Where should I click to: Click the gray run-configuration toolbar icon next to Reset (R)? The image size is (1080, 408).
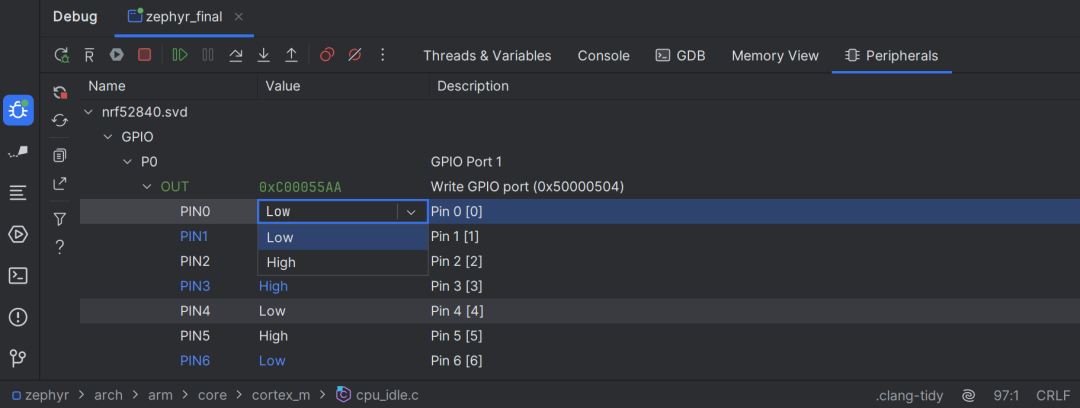click(116, 55)
